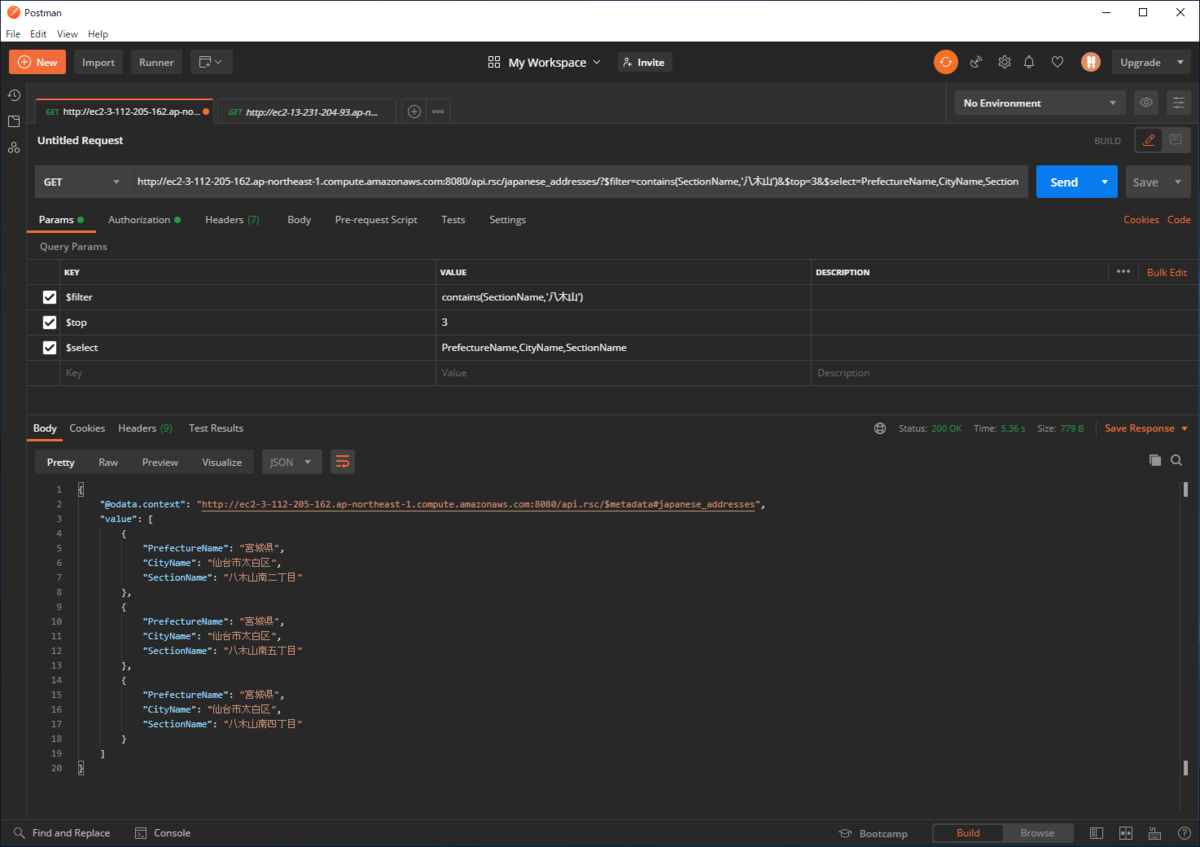1200x847 pixels.
Task: Switch to build mode pencil icon
Action: (1149, 140)
